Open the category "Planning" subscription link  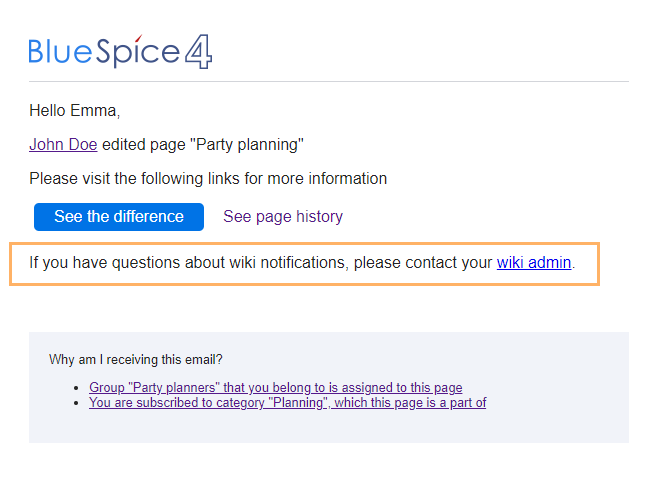(x=287, y=403)
